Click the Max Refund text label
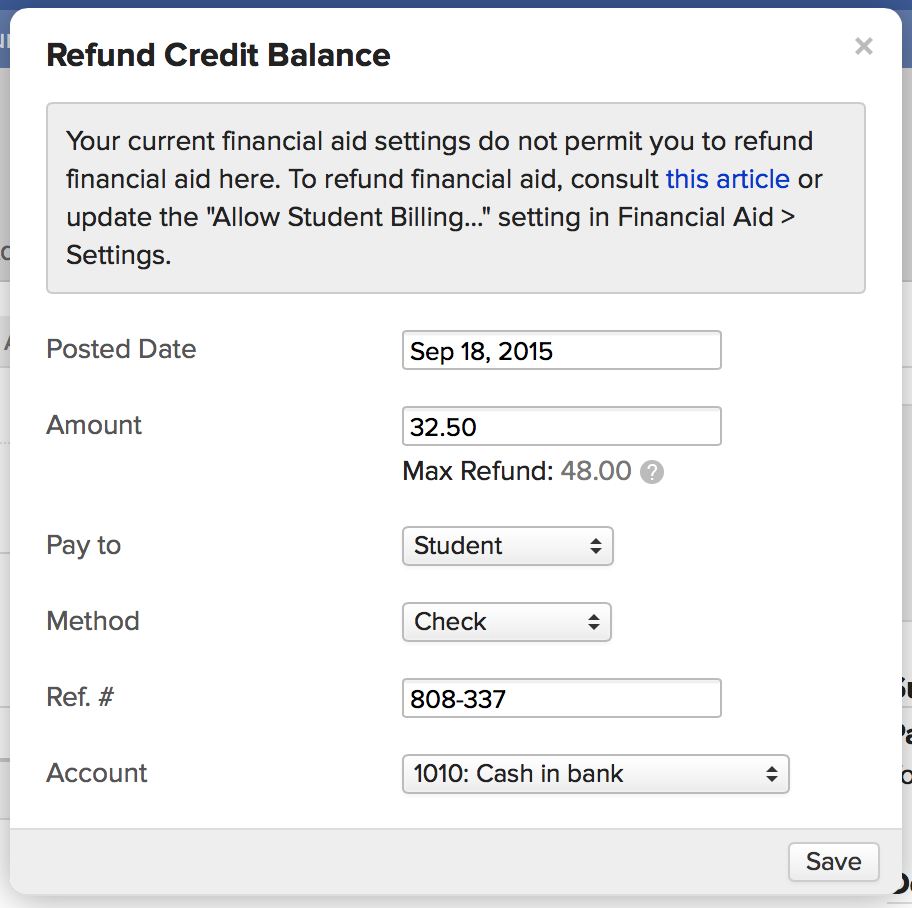 [478, 471]
